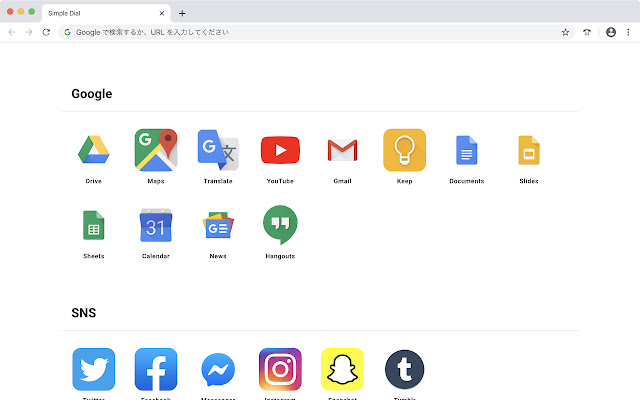Click the "Documents" label text
640x400 pixels.
(x=467, y=181)
